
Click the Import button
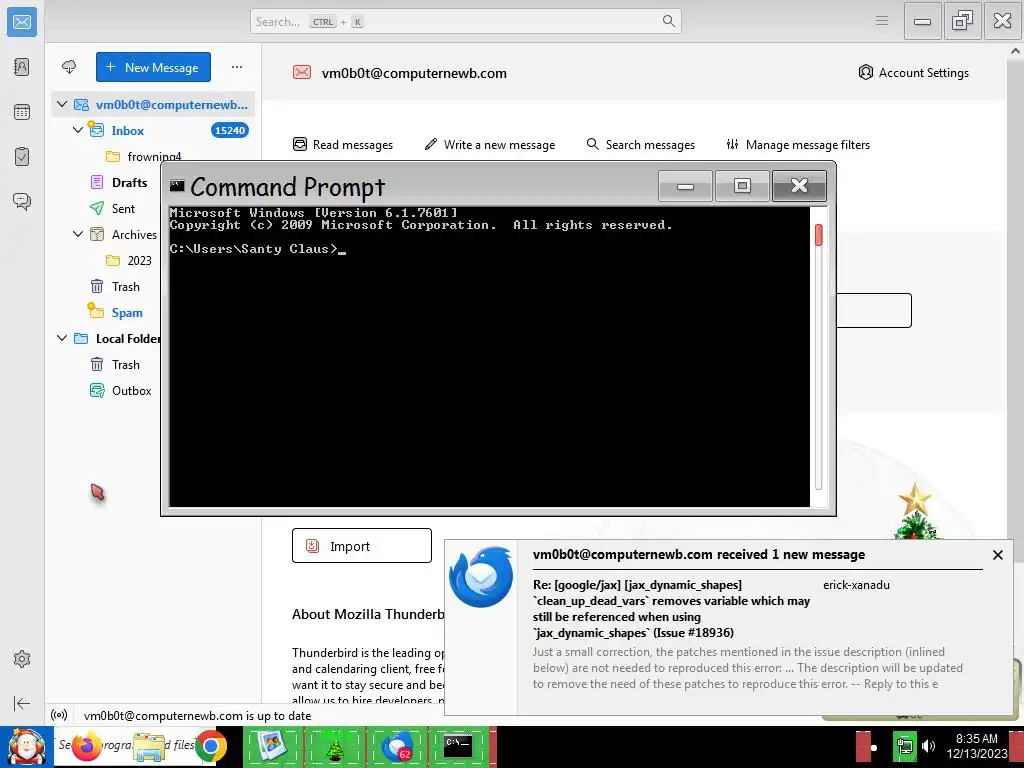pos(362,546)
